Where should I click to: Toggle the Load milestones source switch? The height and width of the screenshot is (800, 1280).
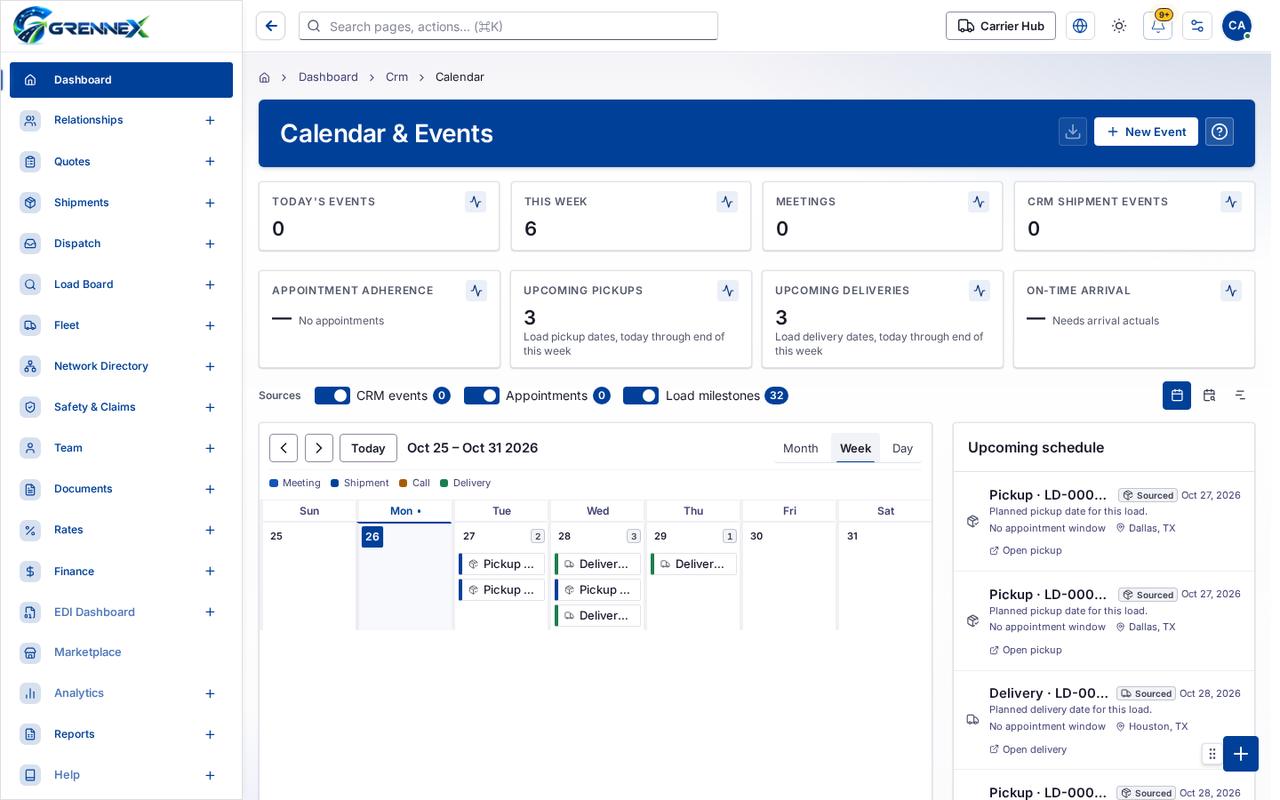641,396
